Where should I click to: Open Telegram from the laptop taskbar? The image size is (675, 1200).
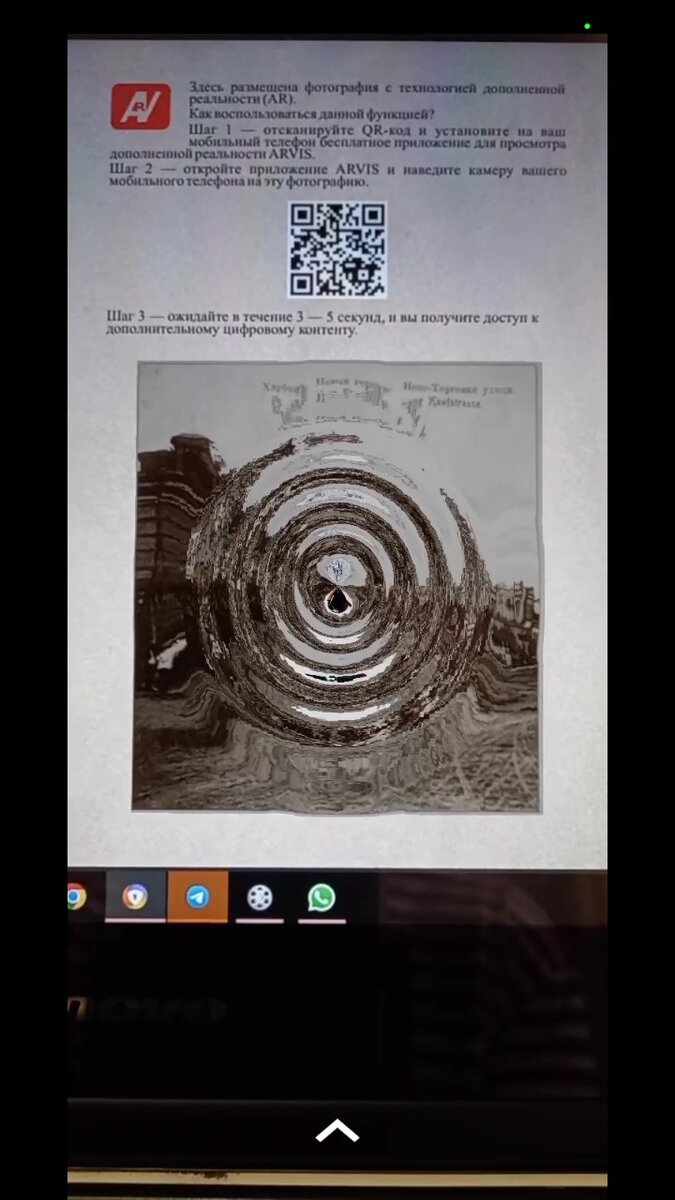coord(198,897)
